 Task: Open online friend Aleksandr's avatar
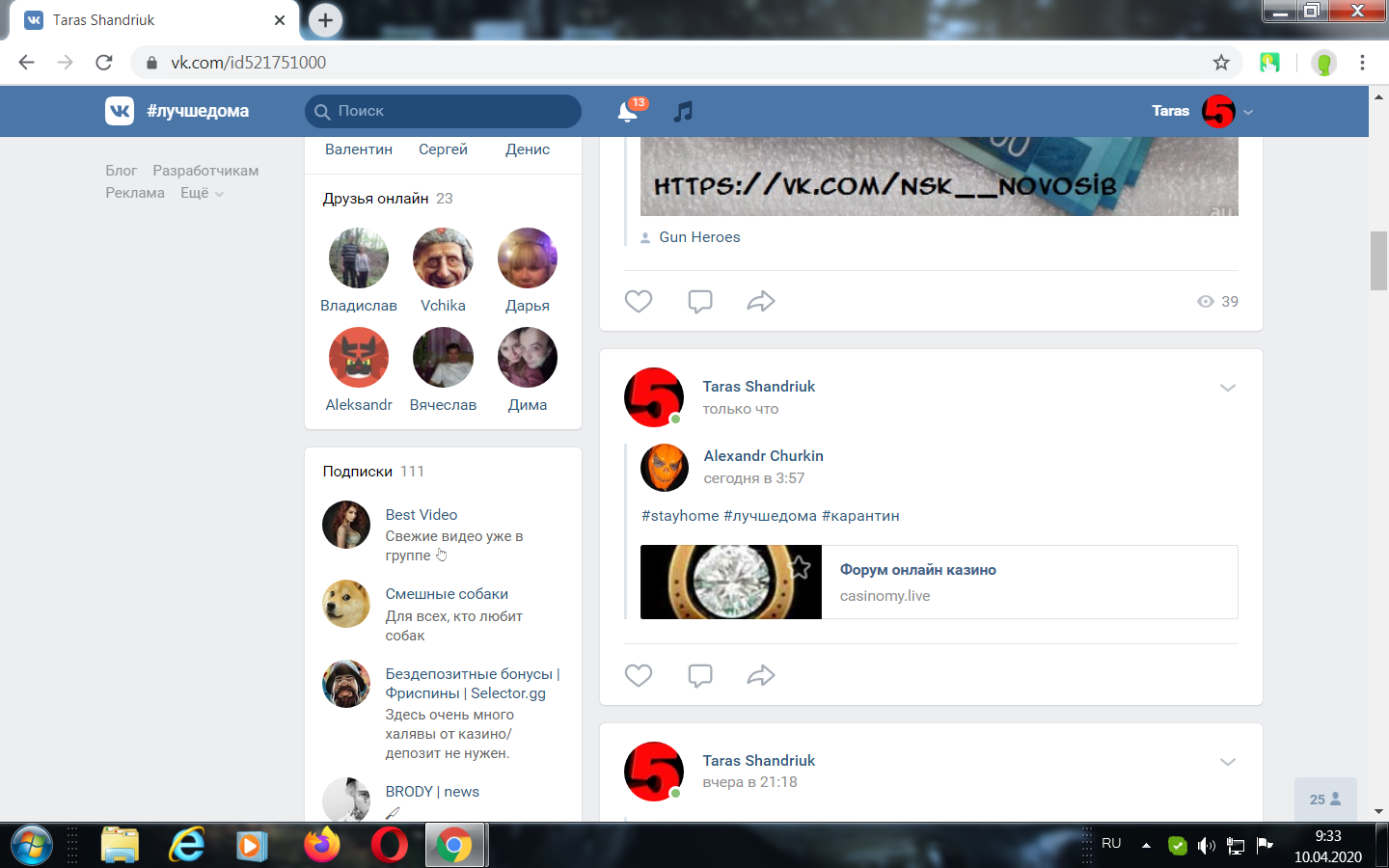(x=359, y=357)
